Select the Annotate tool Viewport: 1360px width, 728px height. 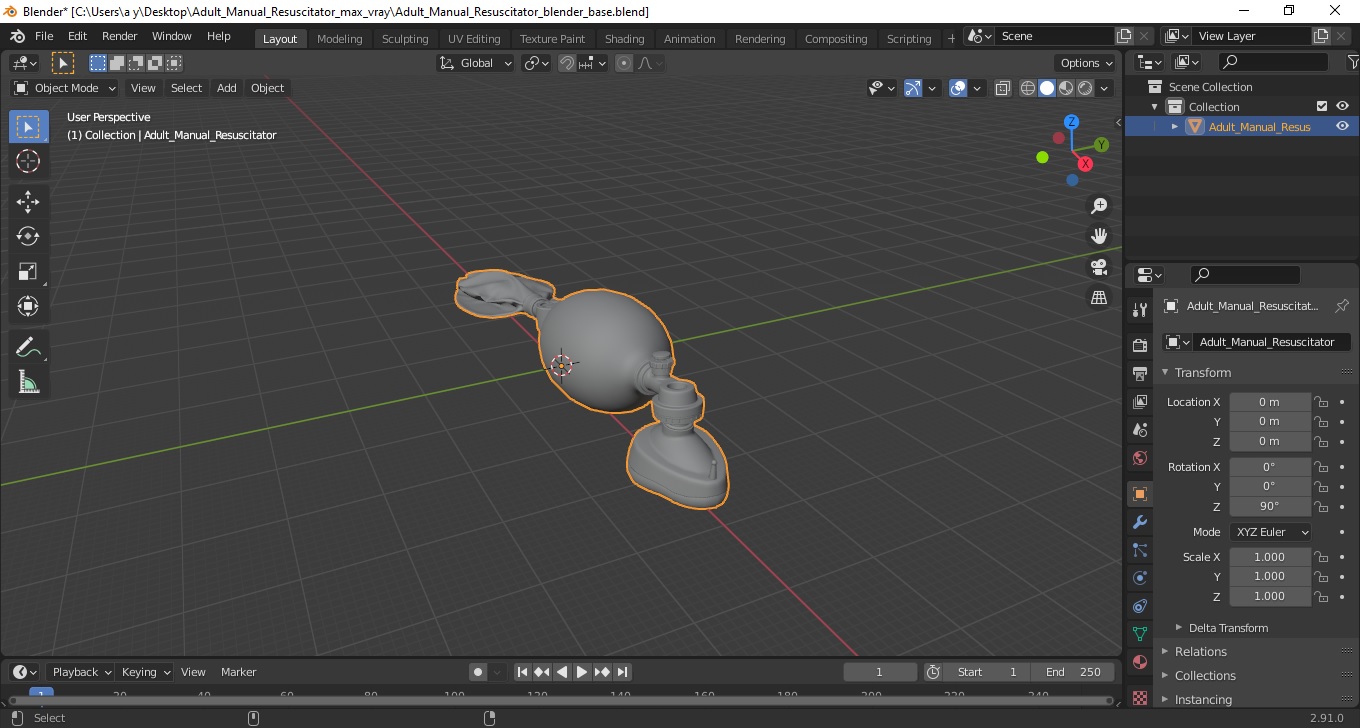(x=28, y=347)
